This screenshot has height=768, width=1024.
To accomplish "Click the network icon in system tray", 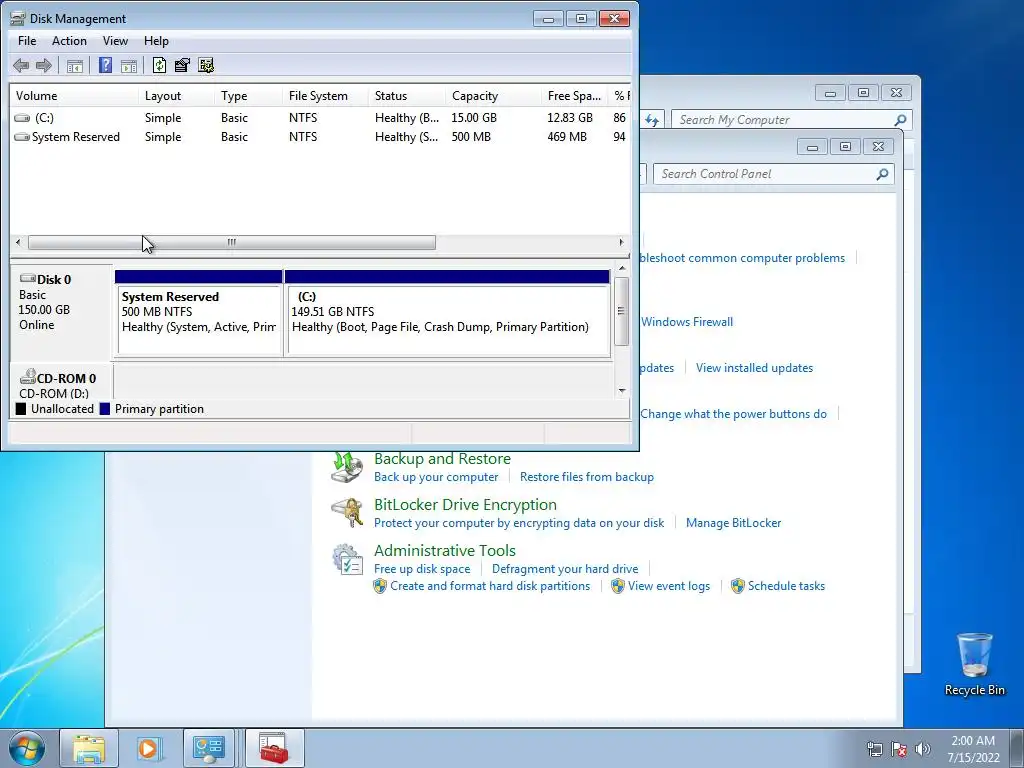I will (x=874, y=749).
